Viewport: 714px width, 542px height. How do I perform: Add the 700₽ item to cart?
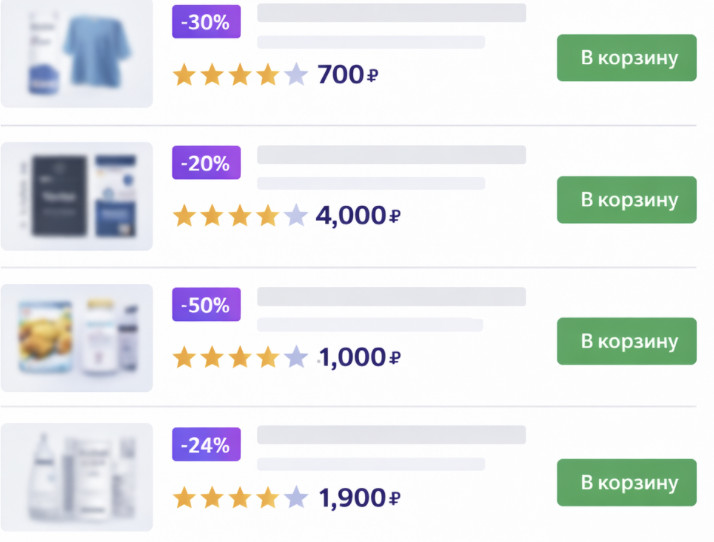click(626, 58)
